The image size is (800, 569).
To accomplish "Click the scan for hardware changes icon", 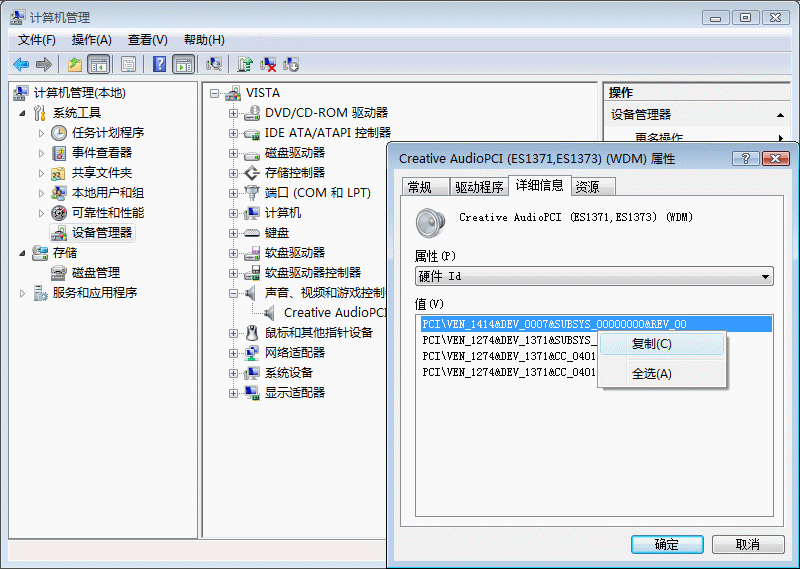I will [213, 65].
